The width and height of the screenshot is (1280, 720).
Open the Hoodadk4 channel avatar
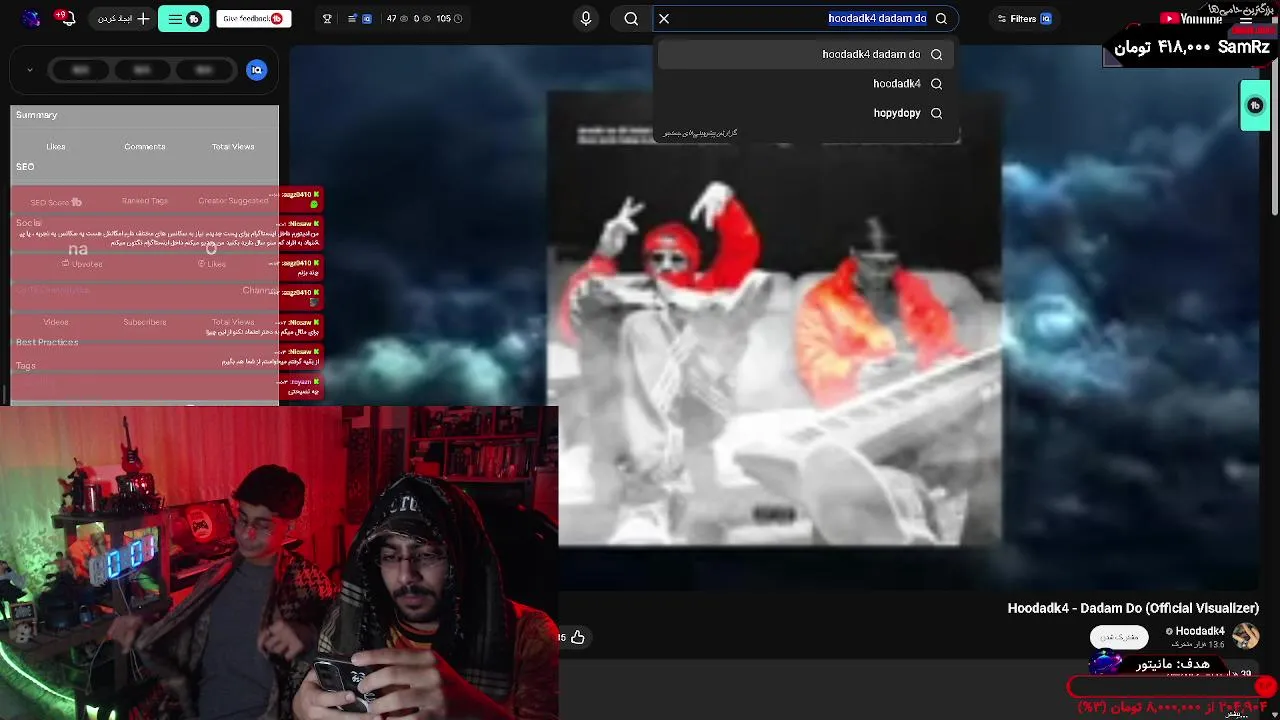click(1246, 636)
